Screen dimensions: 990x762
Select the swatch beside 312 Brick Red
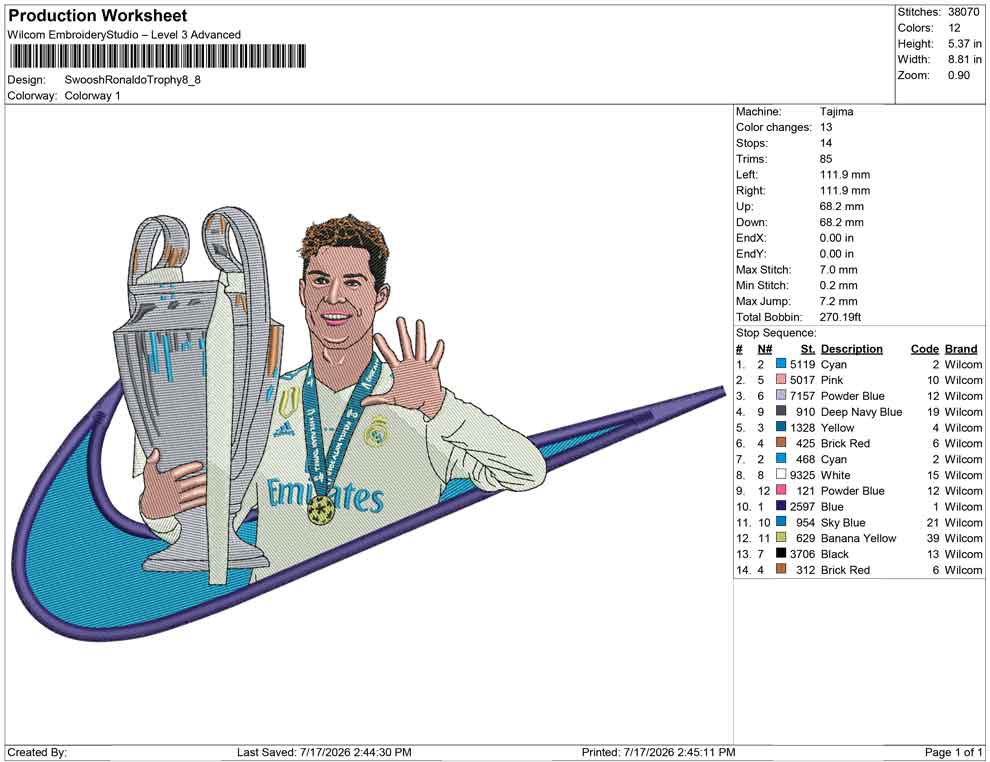(x=781, y=569)
